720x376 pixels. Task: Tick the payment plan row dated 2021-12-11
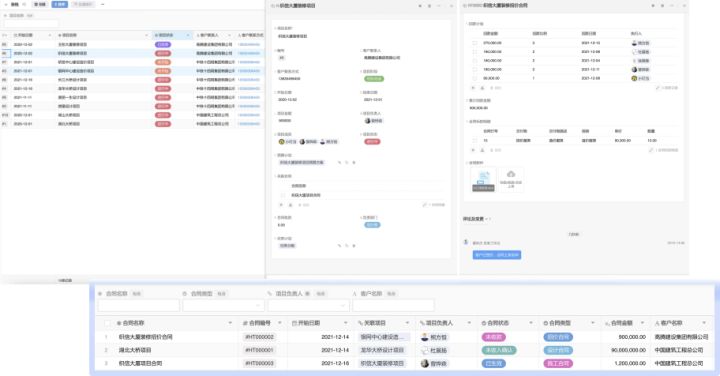(474, 69)
